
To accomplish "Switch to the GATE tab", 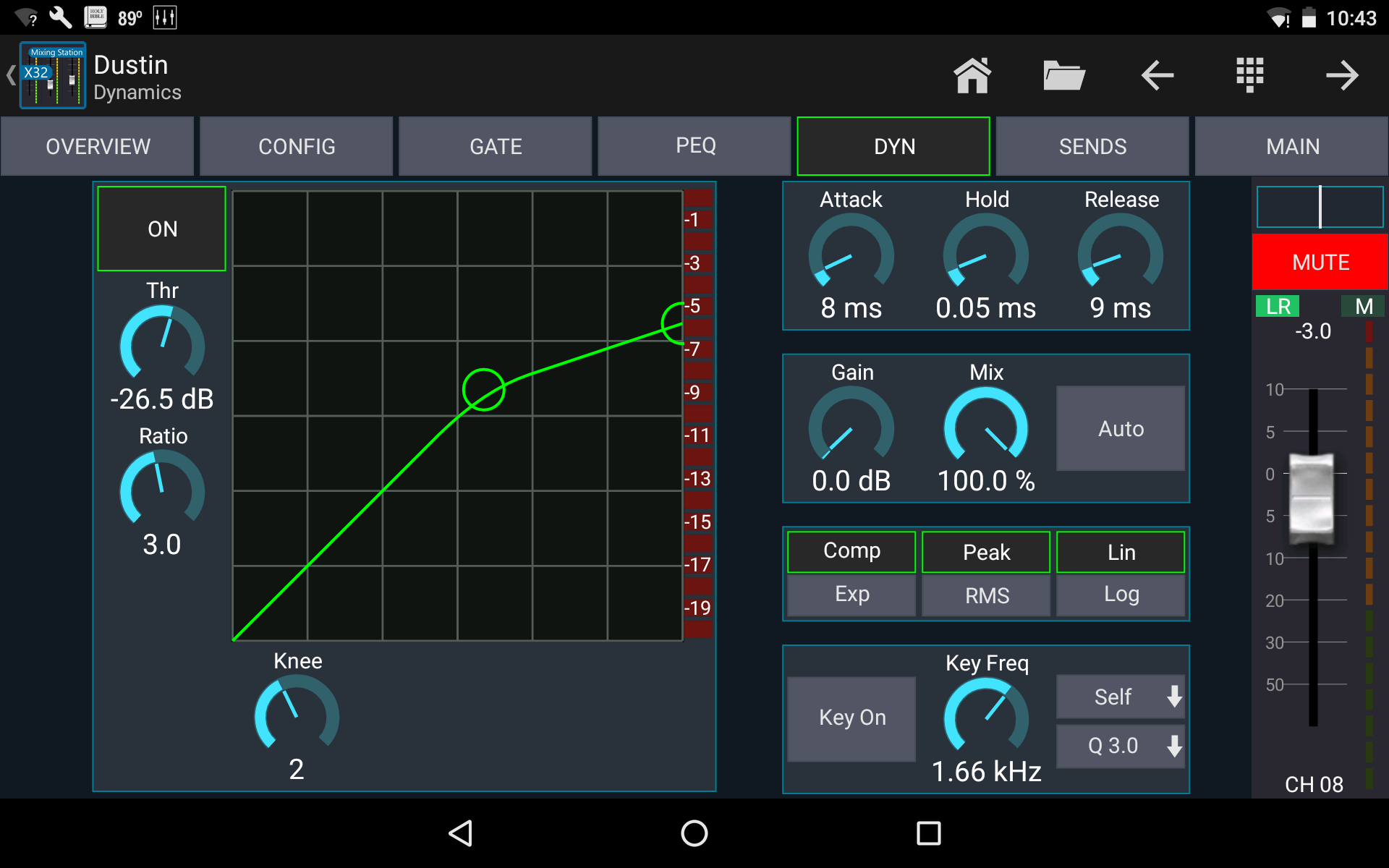I will [496, 146].
